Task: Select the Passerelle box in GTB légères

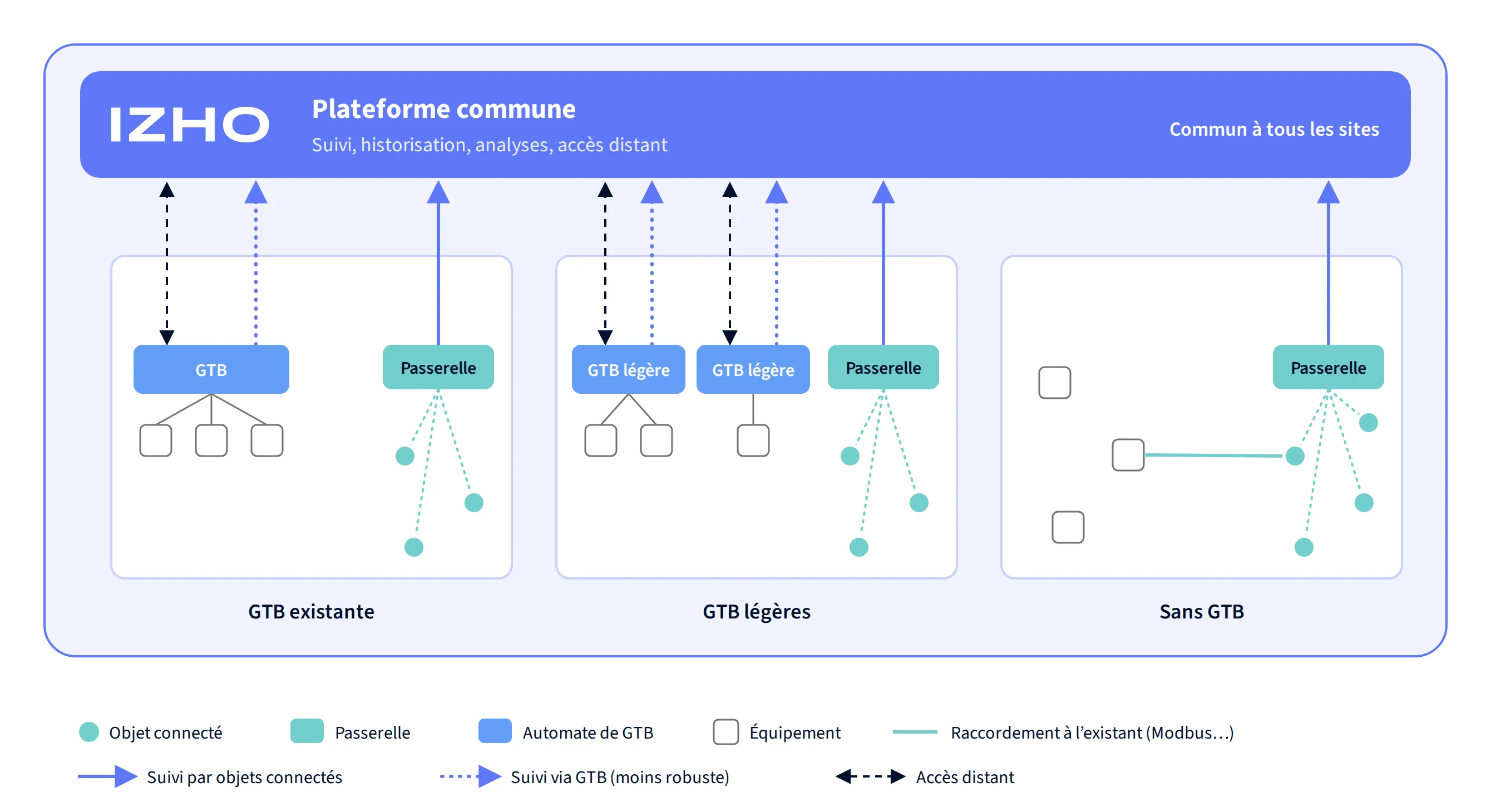Action: [883, 368]
